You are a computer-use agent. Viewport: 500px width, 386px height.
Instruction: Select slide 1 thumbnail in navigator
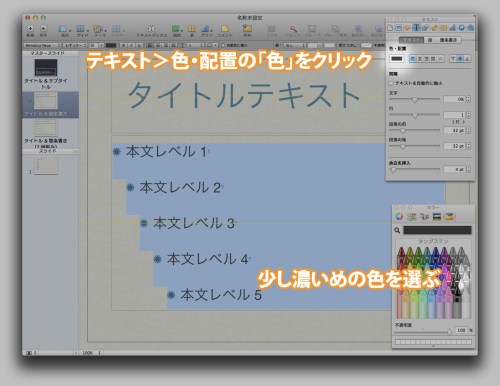coord(46,166)
